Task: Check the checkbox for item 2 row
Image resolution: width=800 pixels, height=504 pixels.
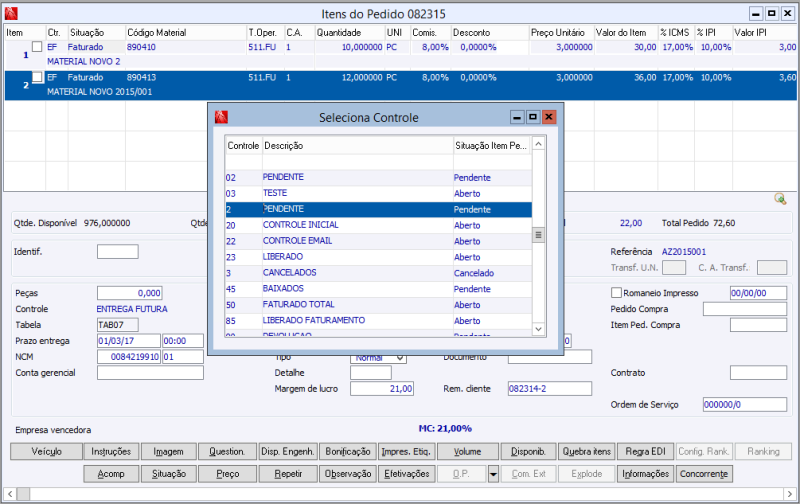Action: pyautogui.click(x=37, y=78)
